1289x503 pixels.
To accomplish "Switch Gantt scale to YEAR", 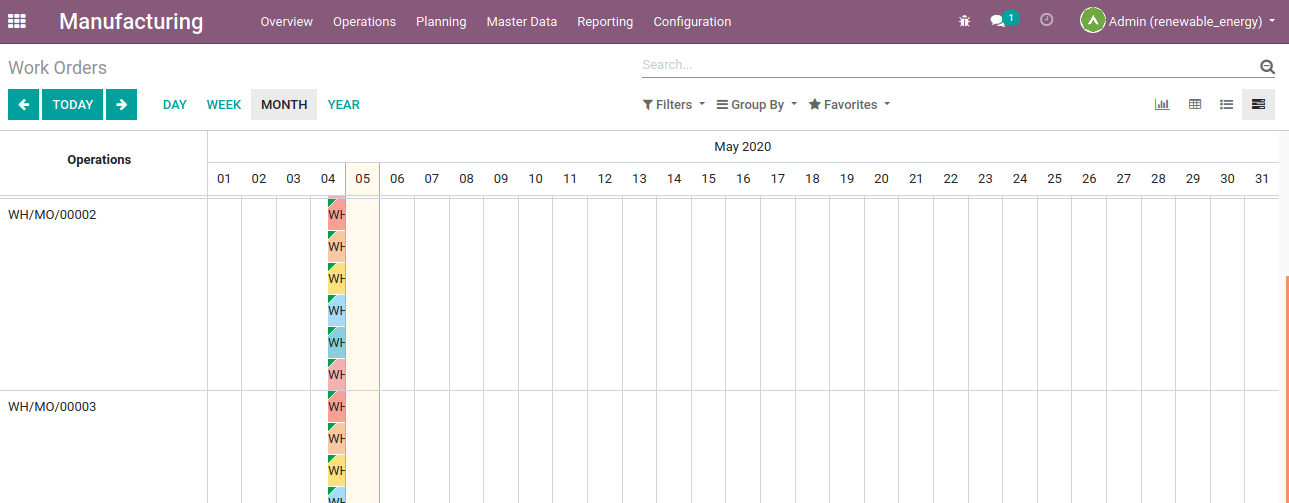I will click(343, 104).
